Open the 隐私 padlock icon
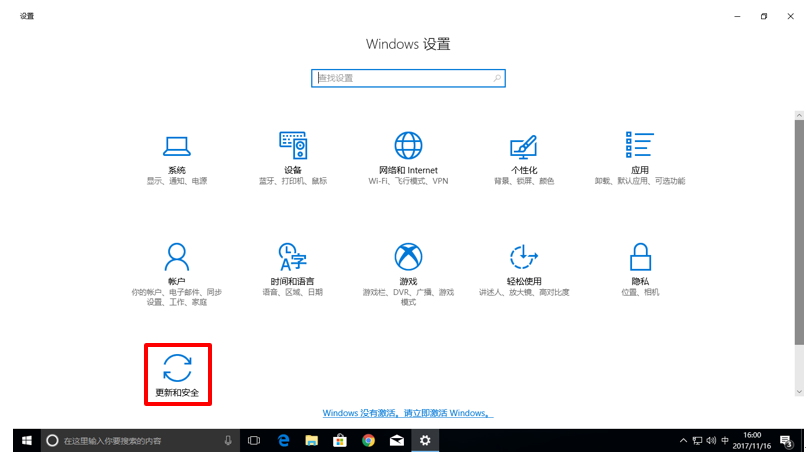Viewport: 806px width, 454px height. 640,257
